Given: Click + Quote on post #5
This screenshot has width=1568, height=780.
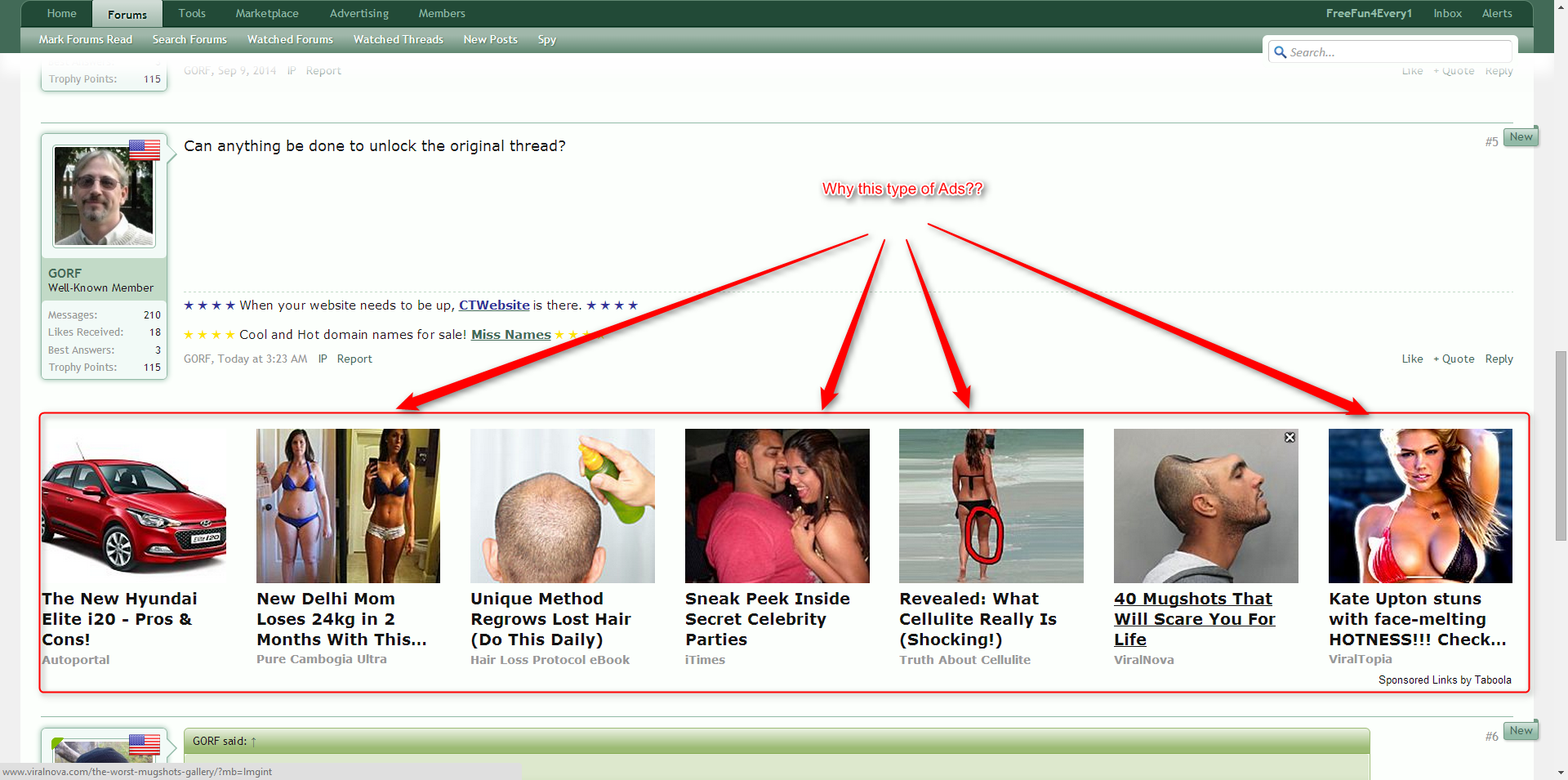Looking at the screenshot, I should [x=1454, y=359].
